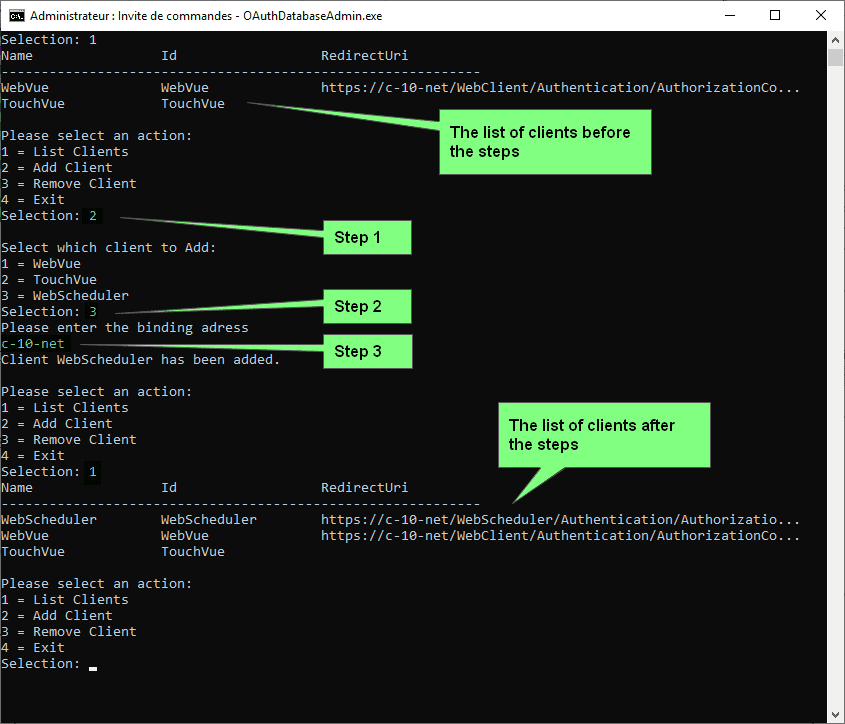
Task: Click the vertical scrollbar thumb
Action: [836, 58]
